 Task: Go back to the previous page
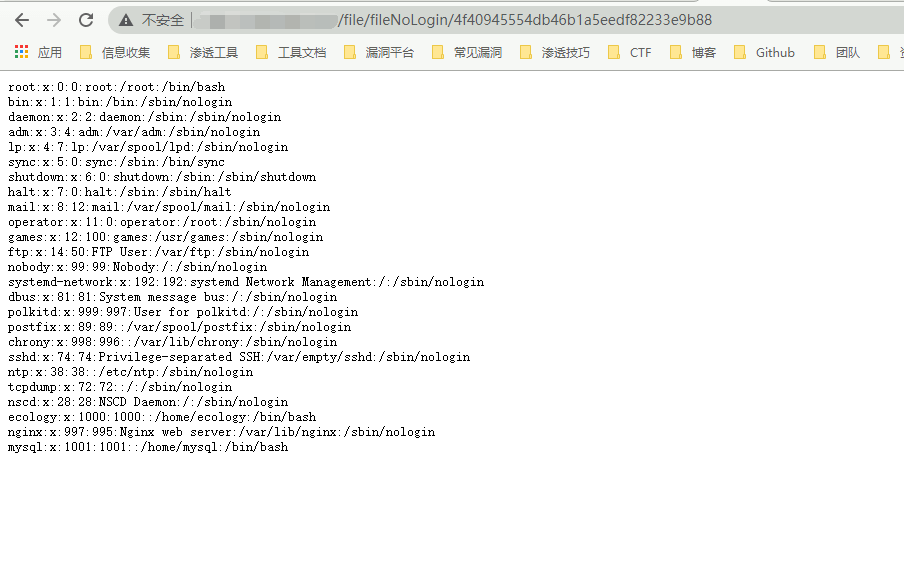point(22,20)
